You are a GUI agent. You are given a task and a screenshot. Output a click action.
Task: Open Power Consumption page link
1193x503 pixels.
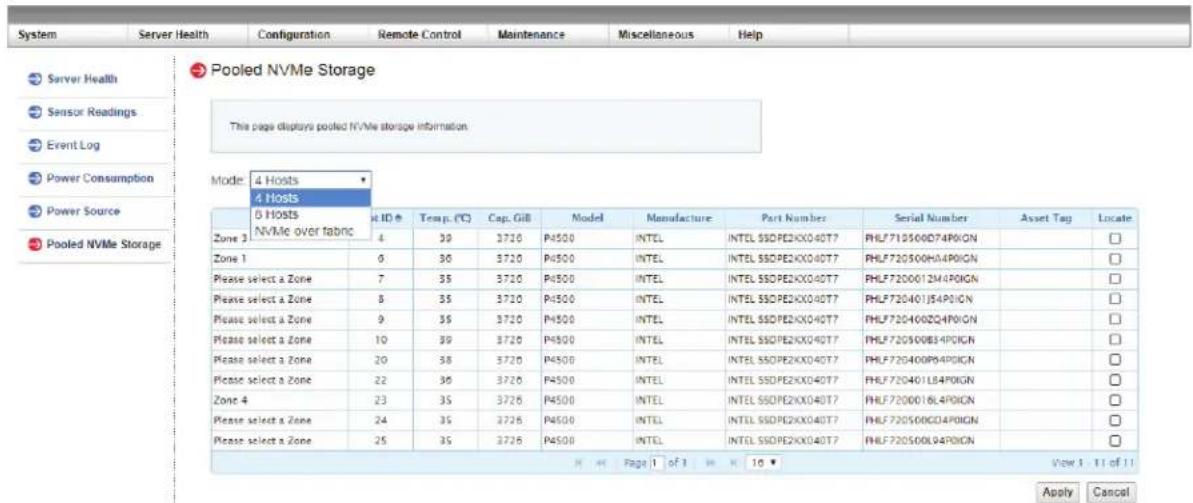pyautogui.click(x=100, y=179)
